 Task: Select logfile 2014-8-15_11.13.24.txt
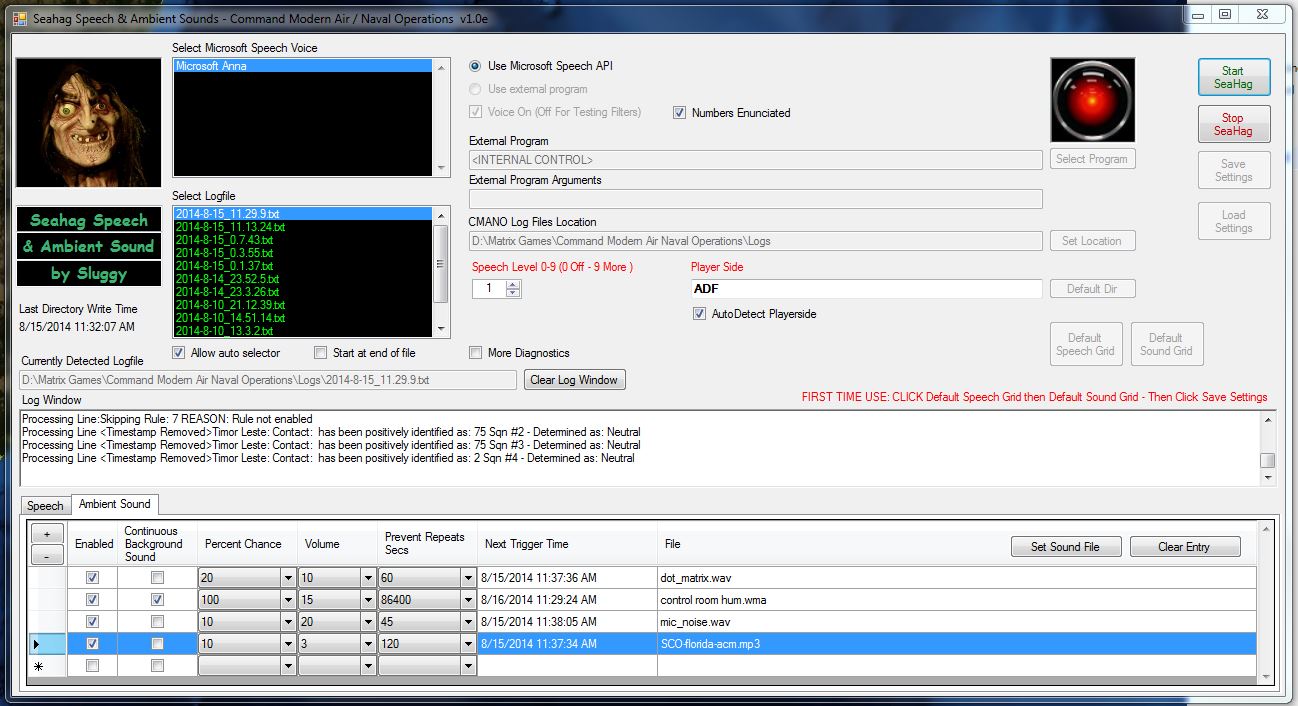(303, 227)
